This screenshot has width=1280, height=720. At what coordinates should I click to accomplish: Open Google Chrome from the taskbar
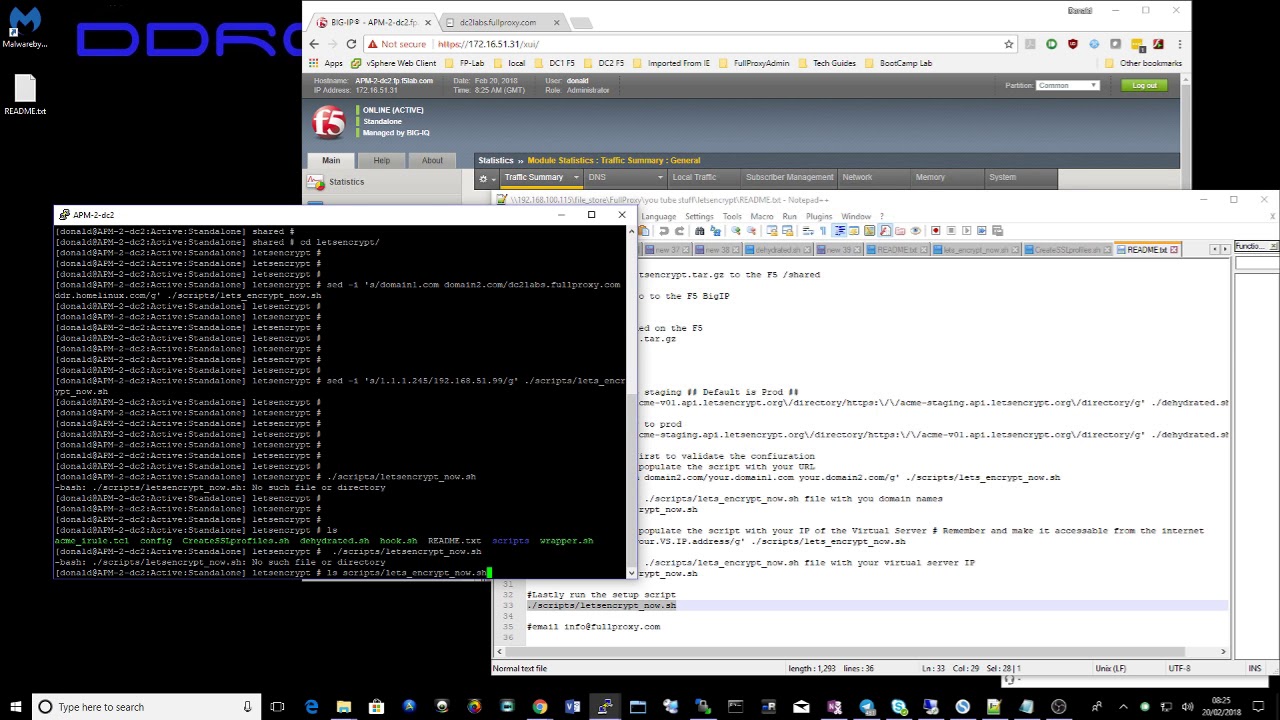point(540,707)
